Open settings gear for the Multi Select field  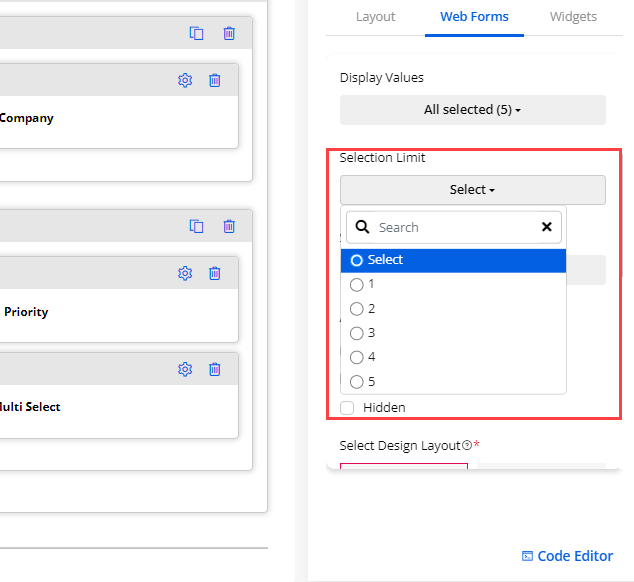pos(184,369)
